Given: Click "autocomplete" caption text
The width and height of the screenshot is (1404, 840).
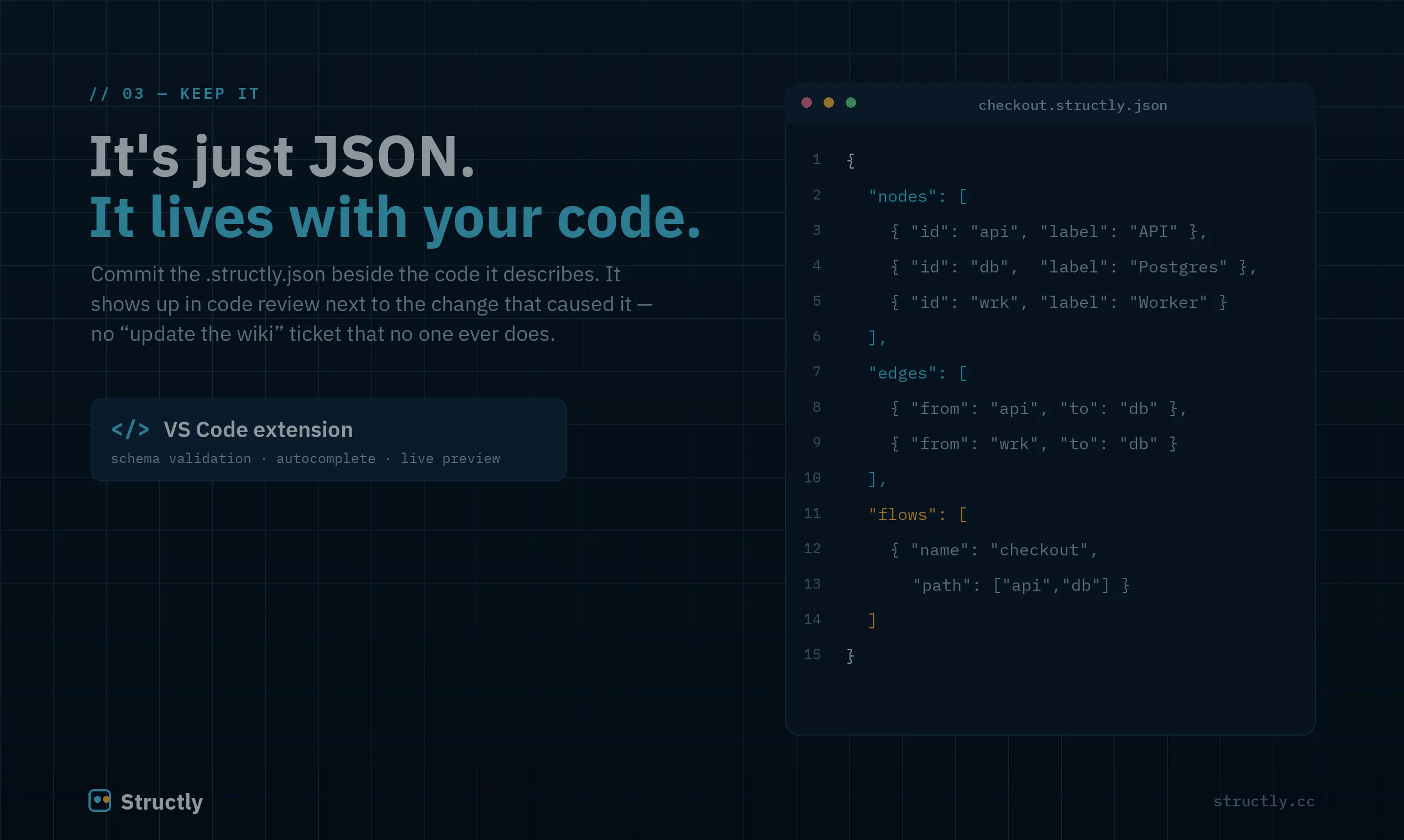Looking at the screenshot, I should (x=326, y=459).
